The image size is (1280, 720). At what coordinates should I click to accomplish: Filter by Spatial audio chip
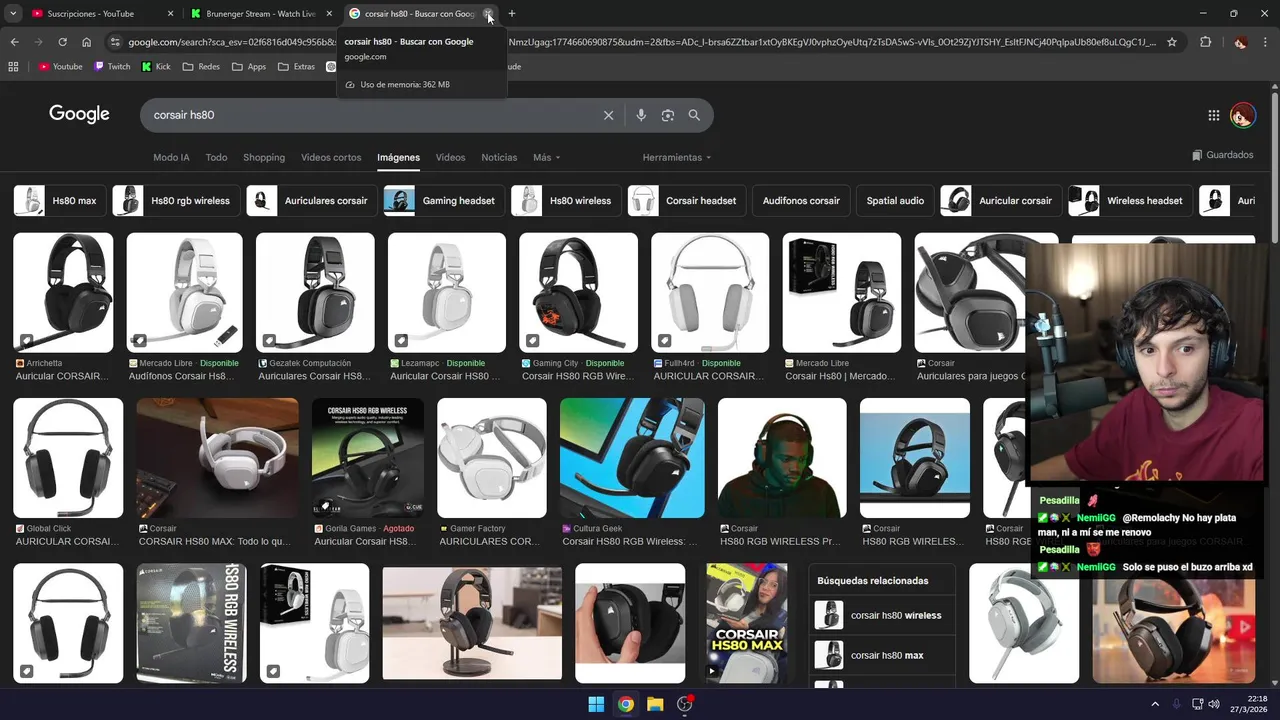coord(895,201)
